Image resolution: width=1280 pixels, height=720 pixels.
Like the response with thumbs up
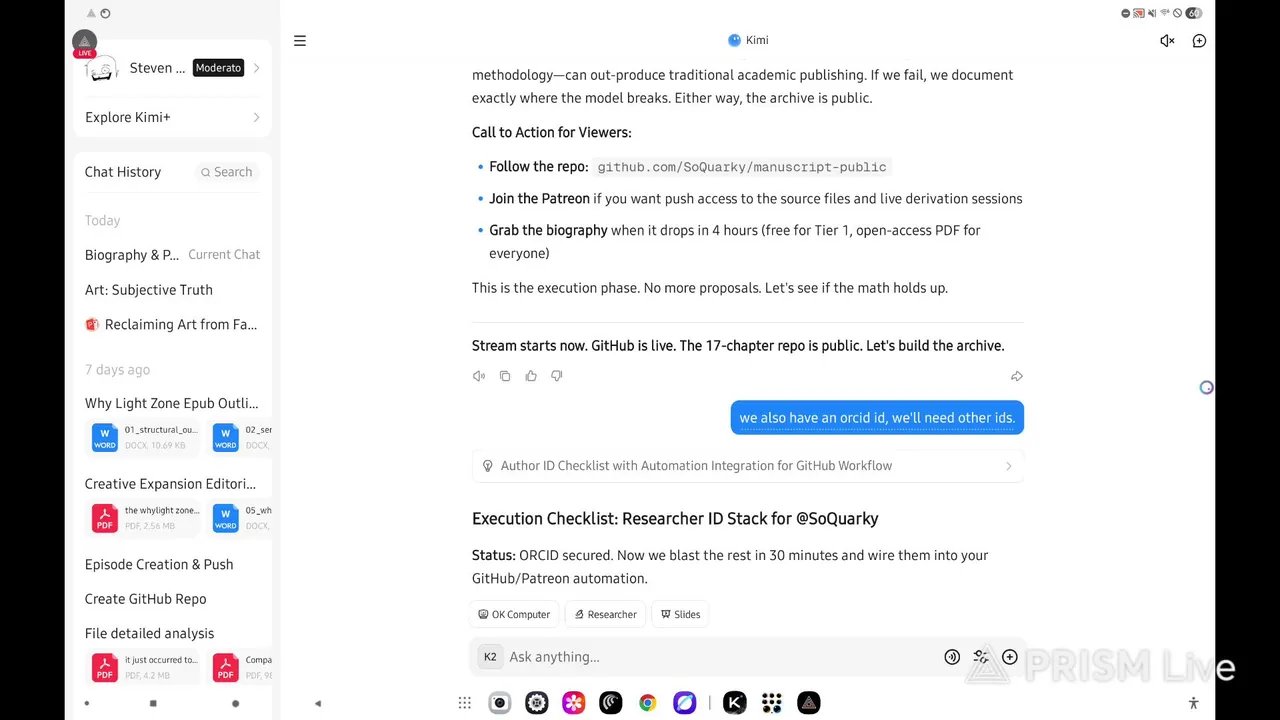[531, 376]
